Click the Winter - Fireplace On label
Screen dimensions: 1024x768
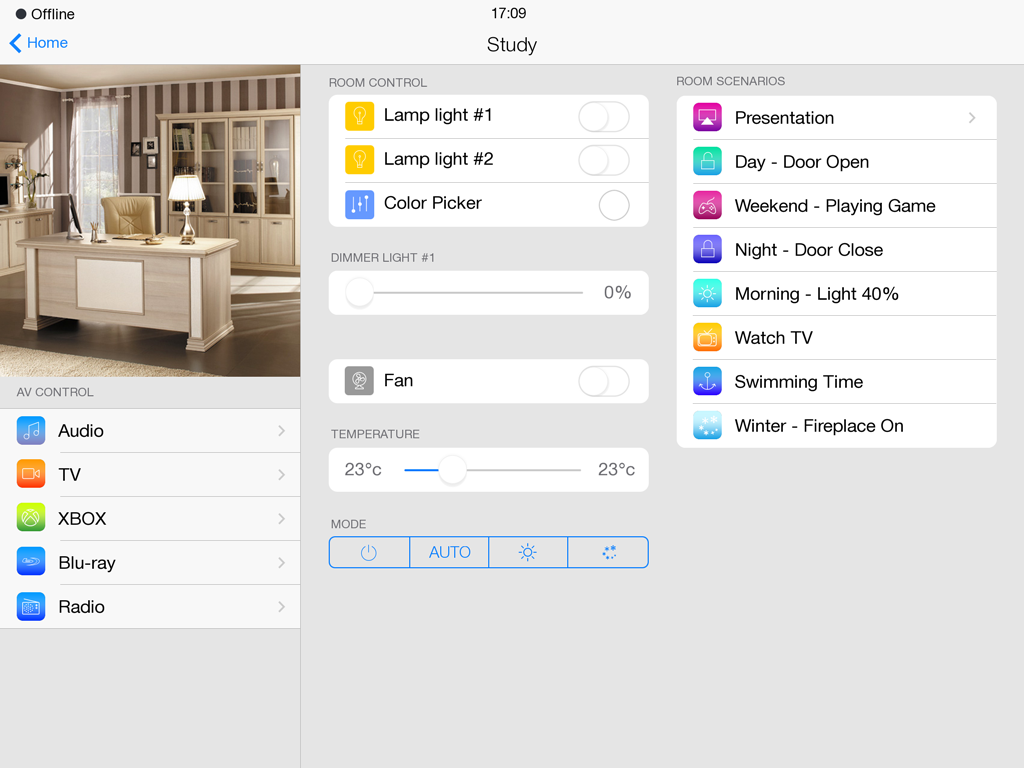click(819, 426)
